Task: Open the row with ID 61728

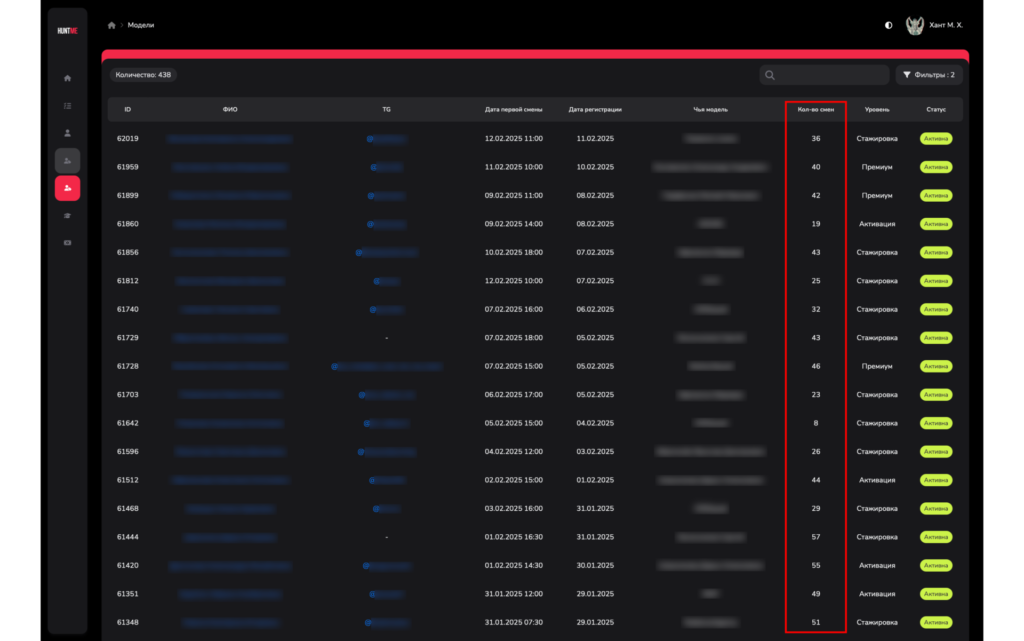Action: (128, 366)
